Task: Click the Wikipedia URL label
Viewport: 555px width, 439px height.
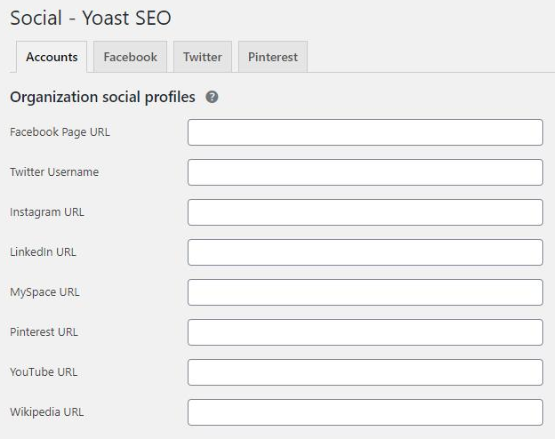Action: [47, 412]
